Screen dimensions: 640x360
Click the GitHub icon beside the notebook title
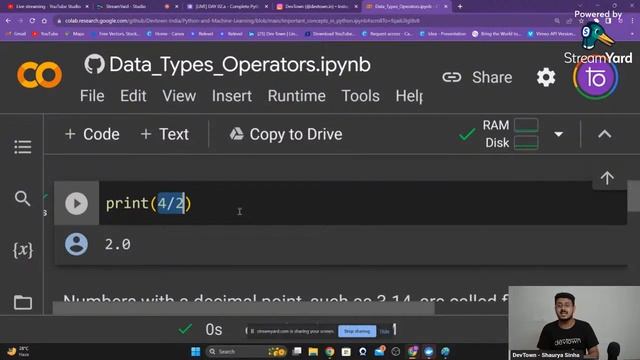click(94, 64)
